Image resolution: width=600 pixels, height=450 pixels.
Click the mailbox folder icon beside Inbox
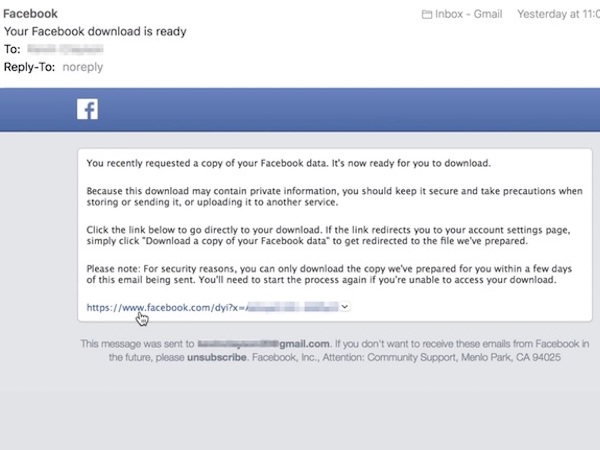click(426, 15)
